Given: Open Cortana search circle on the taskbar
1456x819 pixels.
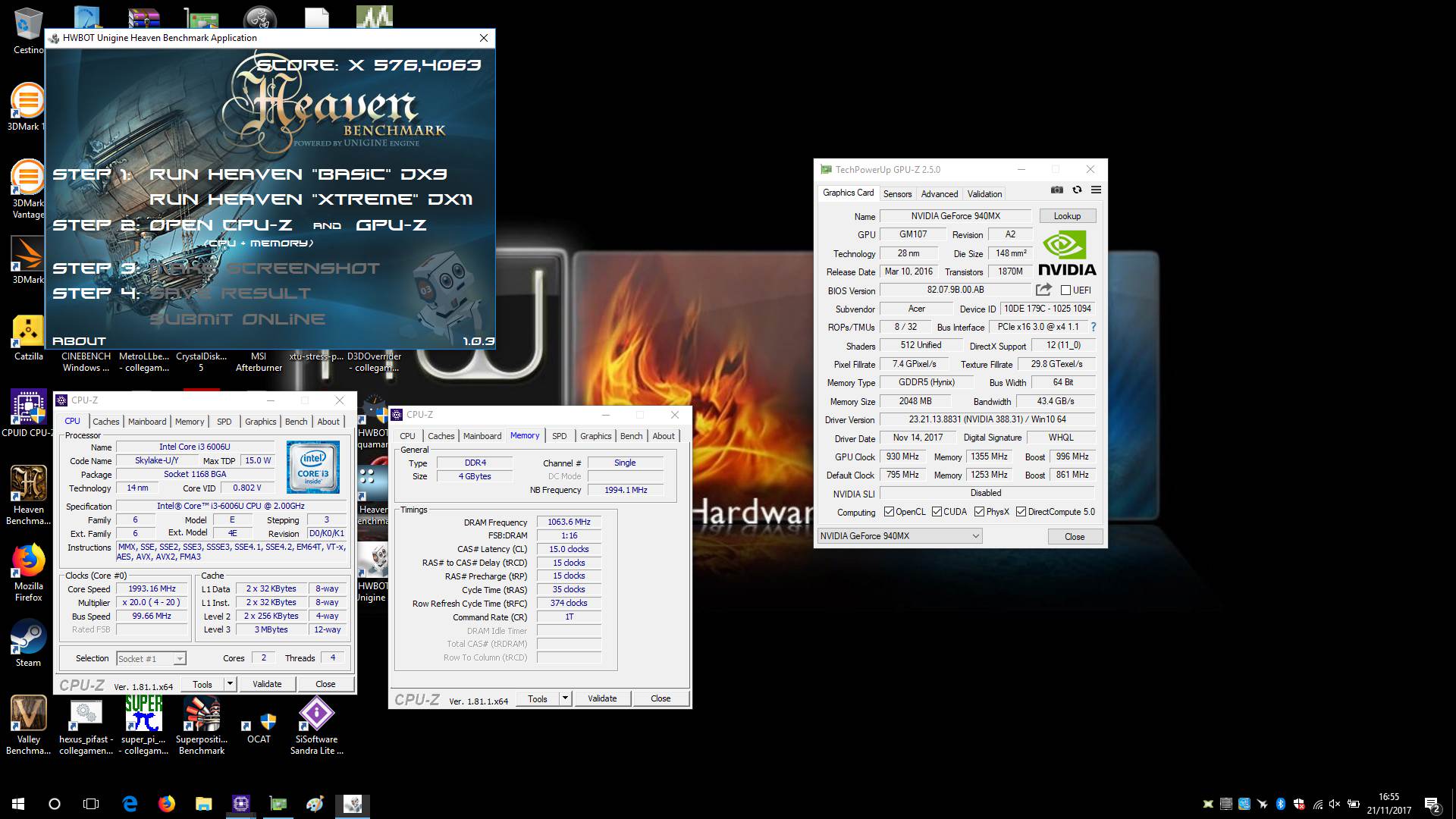Looking at the screenshot, I should pyautogui.click(x=55, y=804).
